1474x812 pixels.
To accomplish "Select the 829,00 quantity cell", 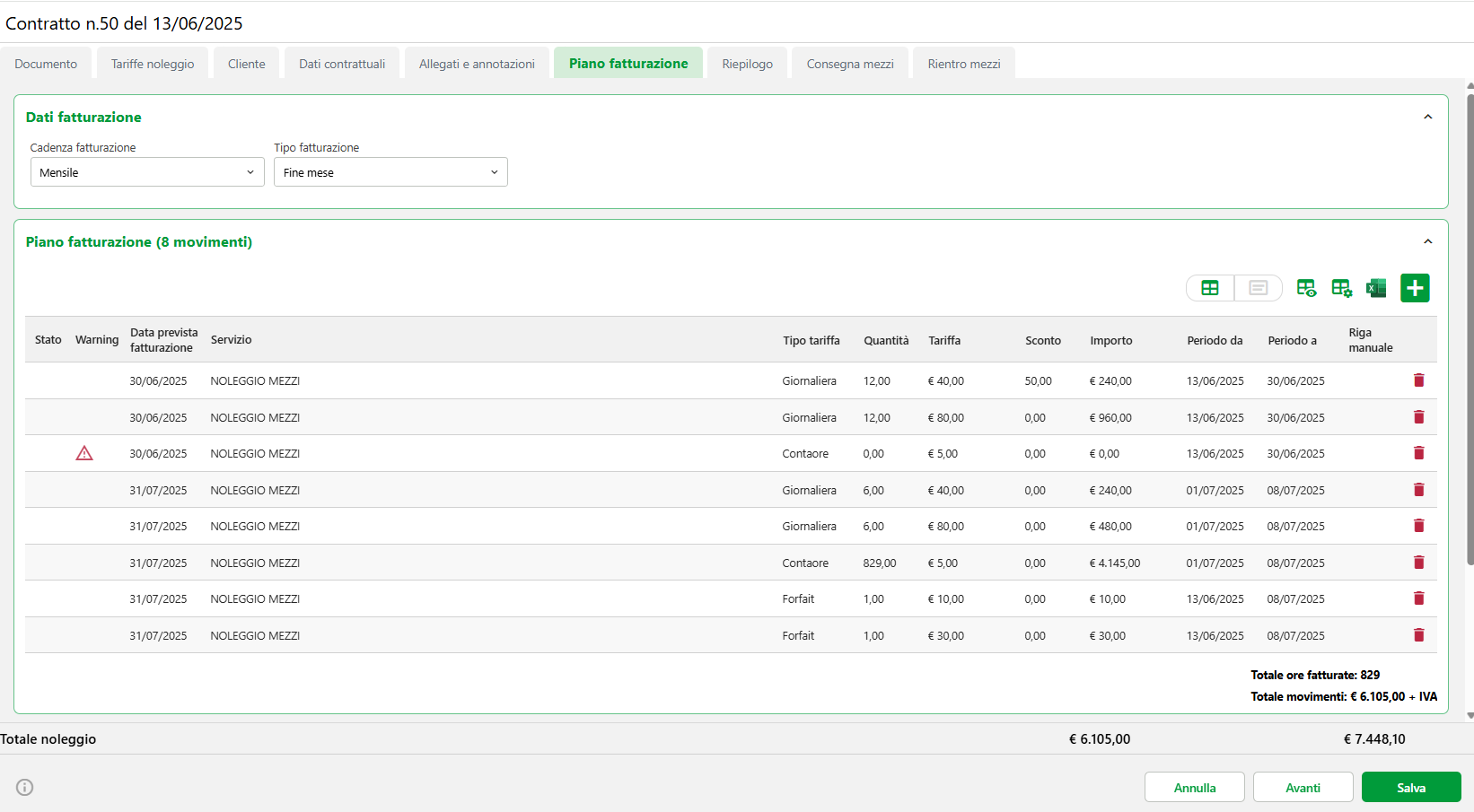I will (x=880, y=563).
